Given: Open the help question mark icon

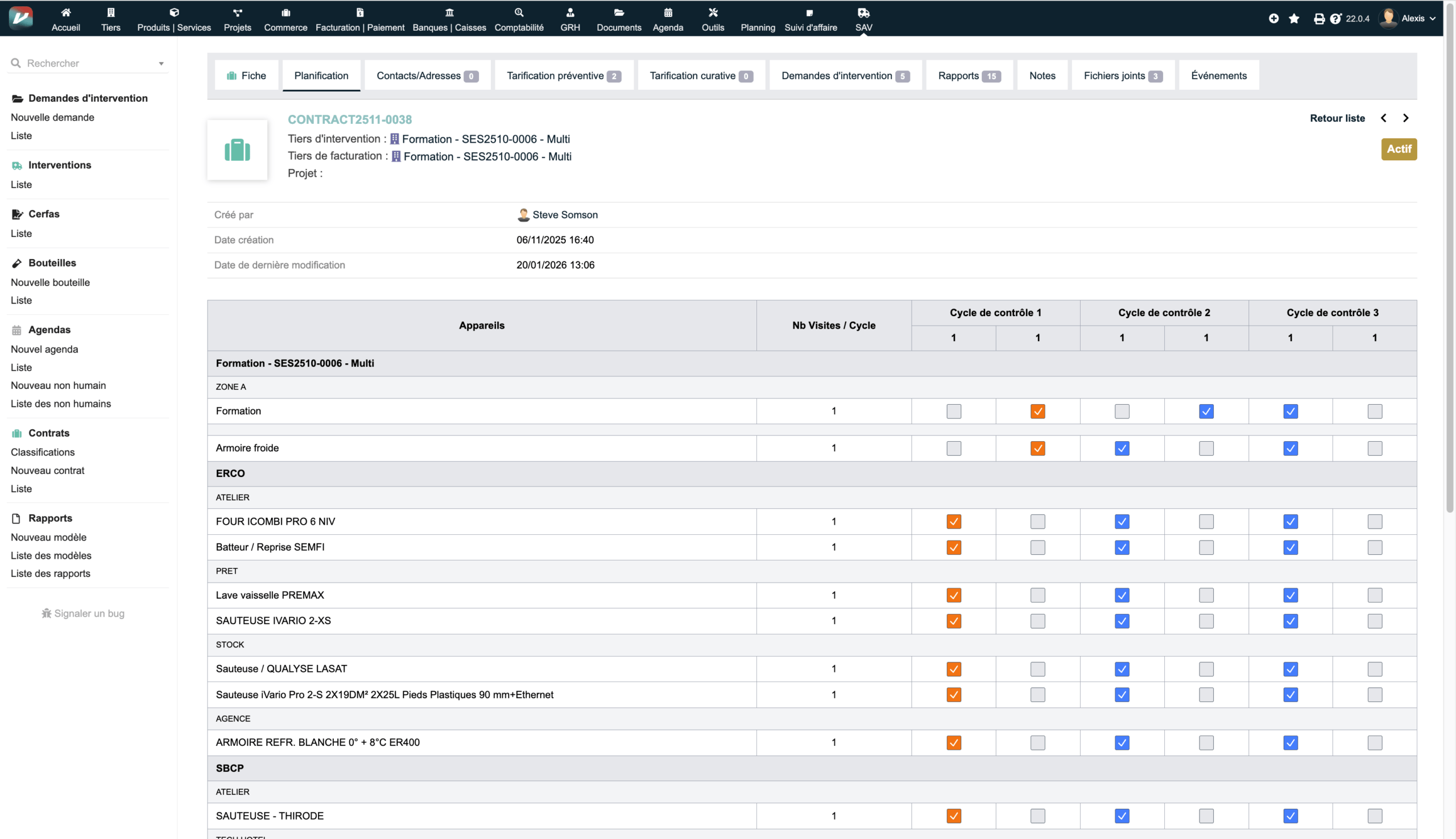Looking at the screenshot, I should 1335,18.
